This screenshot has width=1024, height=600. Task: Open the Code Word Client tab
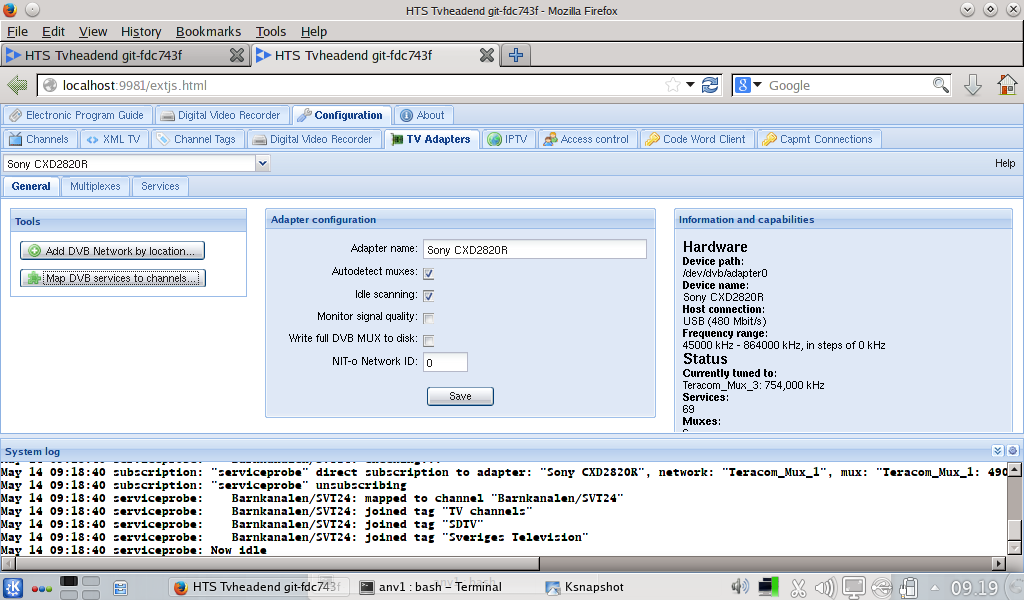coord(697,139)
